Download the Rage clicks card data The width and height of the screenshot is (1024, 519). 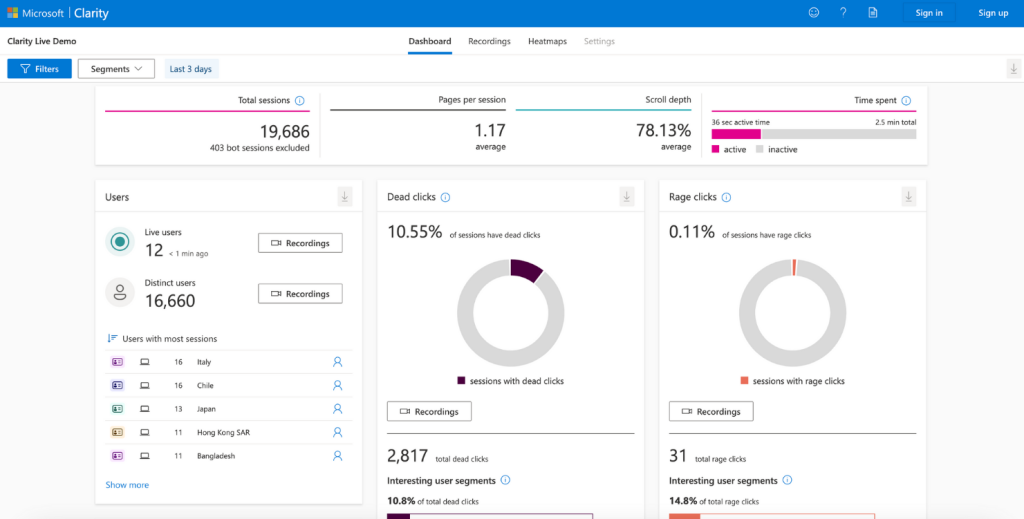(909, 197)
